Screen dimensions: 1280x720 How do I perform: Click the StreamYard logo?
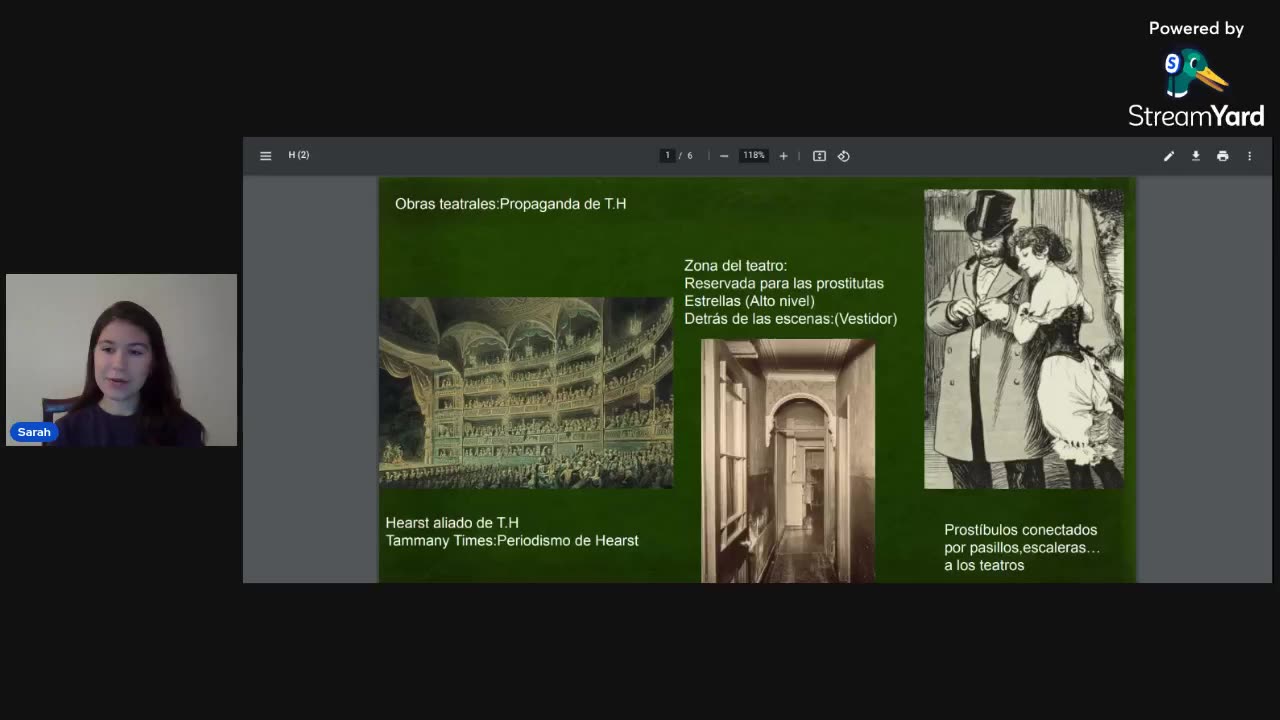[x=1196, y=88]
